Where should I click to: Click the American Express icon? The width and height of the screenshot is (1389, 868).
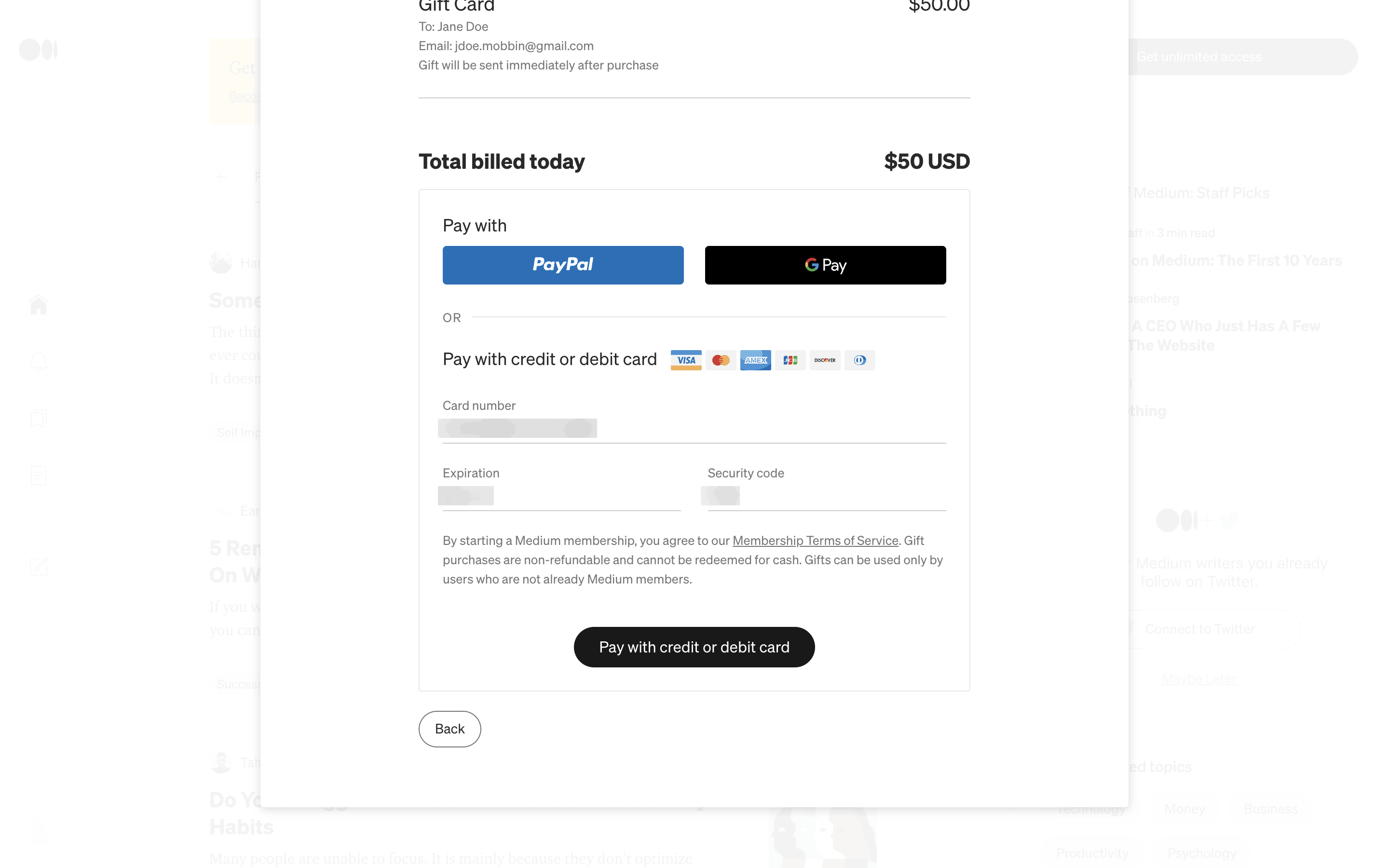[x=755, y=360]
